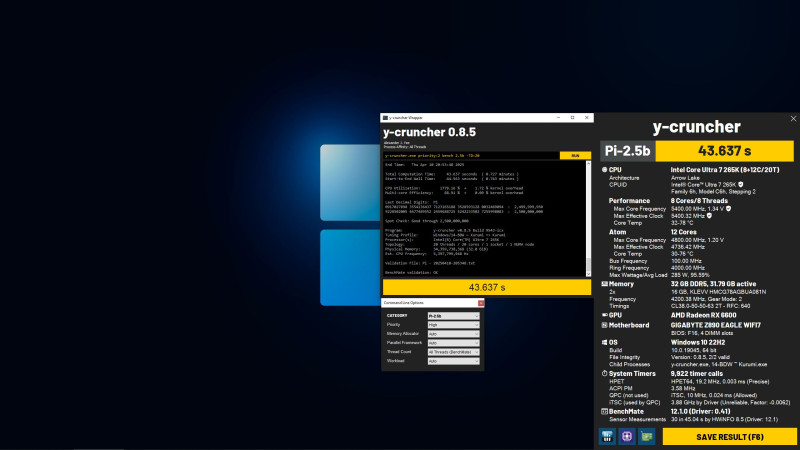Click the 'Ring Frequency' label
Screen dimensions: 800x450
tap(629, 268)
